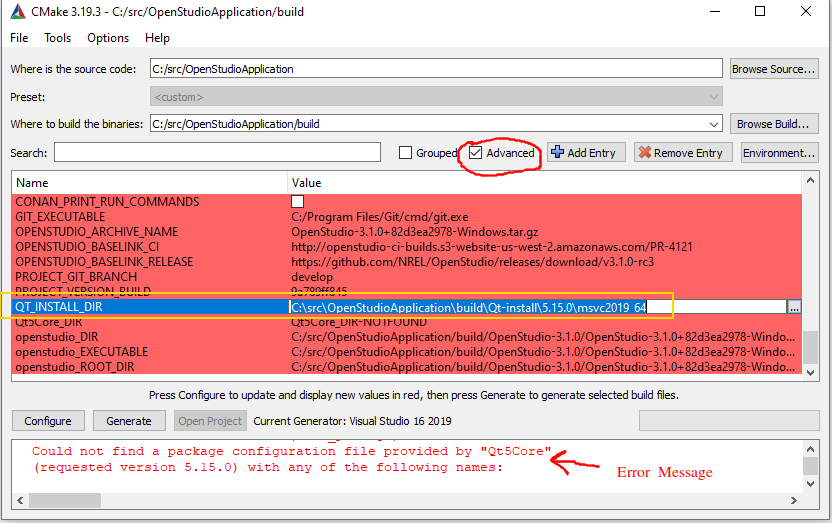Click the Browse Build button
832x523 pixels.
774,124
